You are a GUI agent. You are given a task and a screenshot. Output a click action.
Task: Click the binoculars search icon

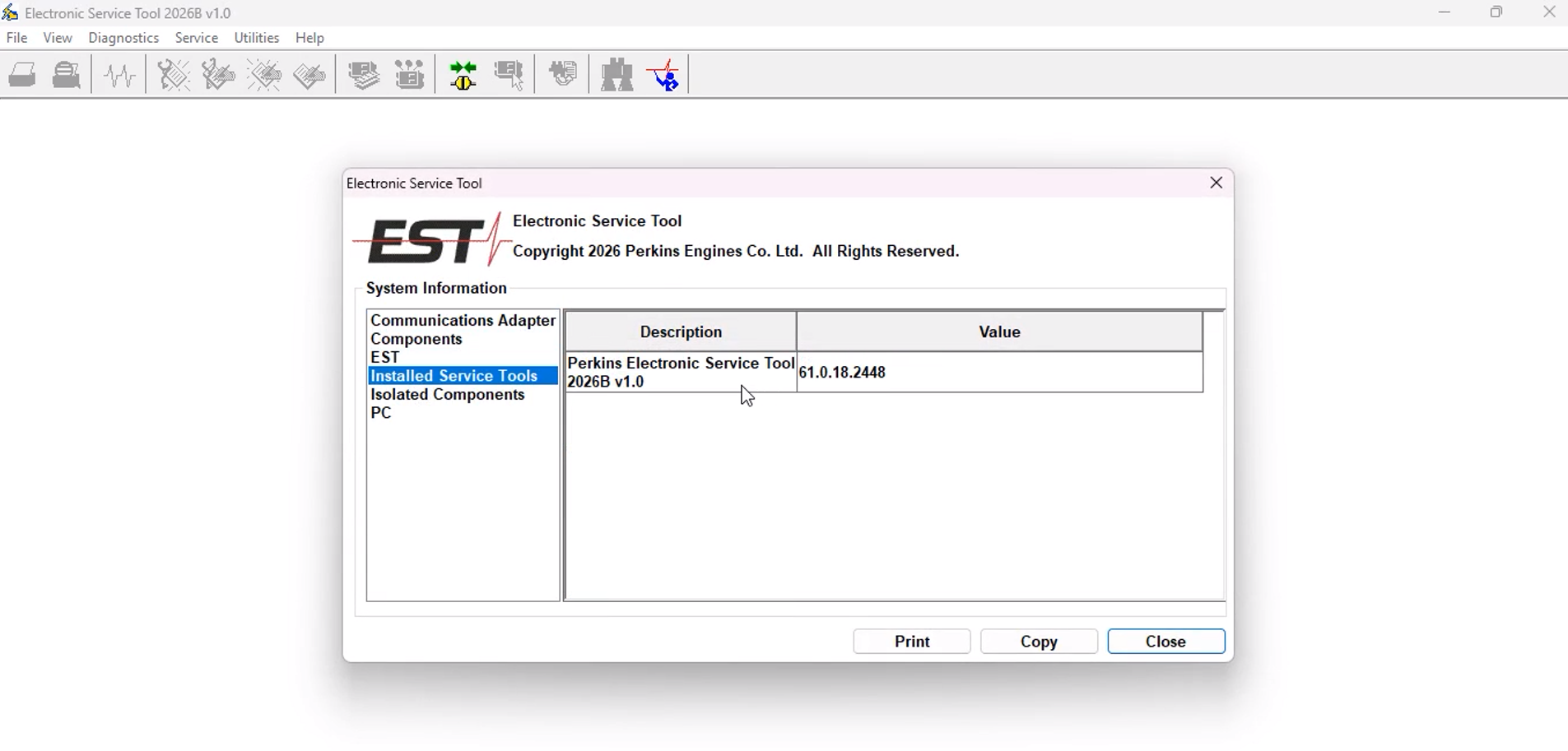(617, 76)
